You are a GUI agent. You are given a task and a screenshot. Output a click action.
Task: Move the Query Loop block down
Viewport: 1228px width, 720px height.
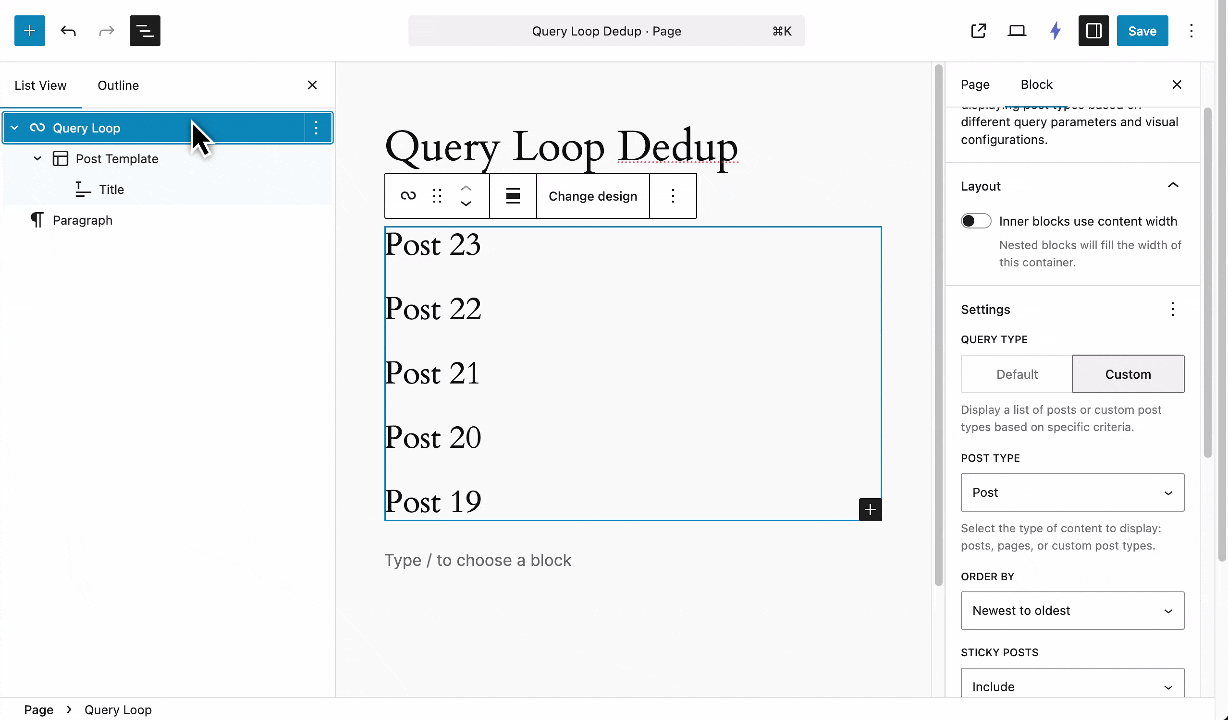[x=466, y=204]
